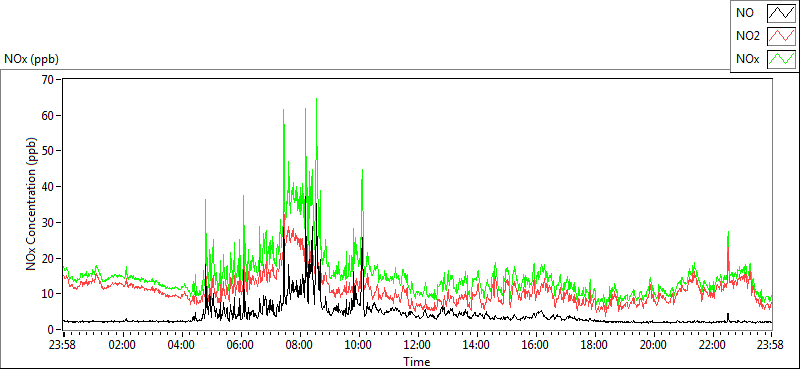
Task: Click the tallest green NOx peak near 08:30
Action: click(316, 100)
